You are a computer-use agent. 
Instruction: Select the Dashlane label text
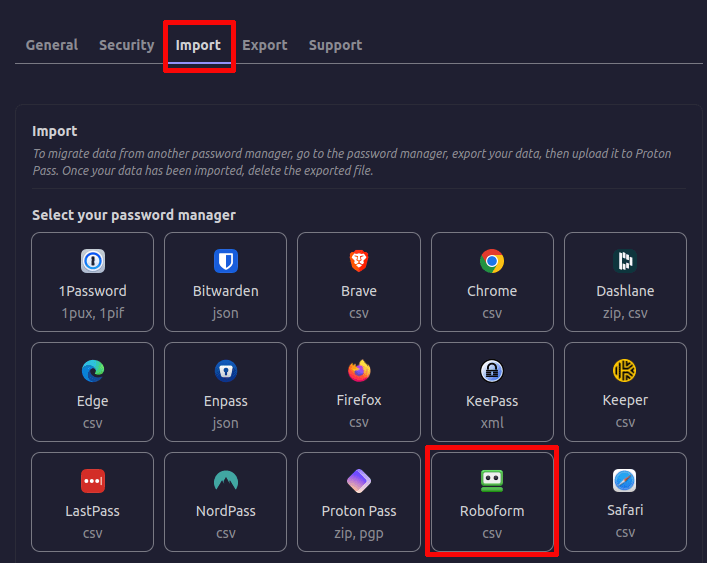(x=625, y=291)
